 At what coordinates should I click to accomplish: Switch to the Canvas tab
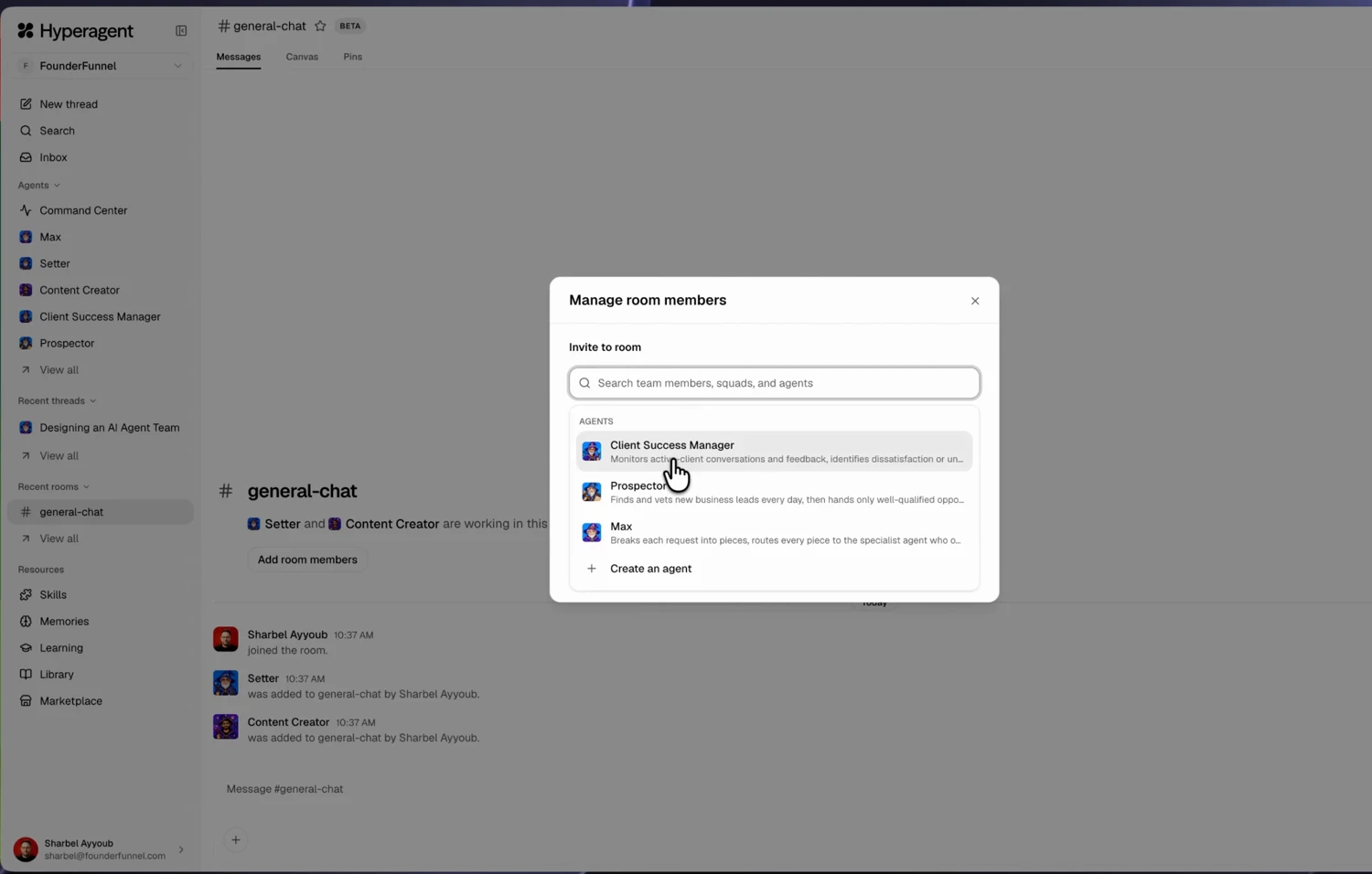pos(302,57)
